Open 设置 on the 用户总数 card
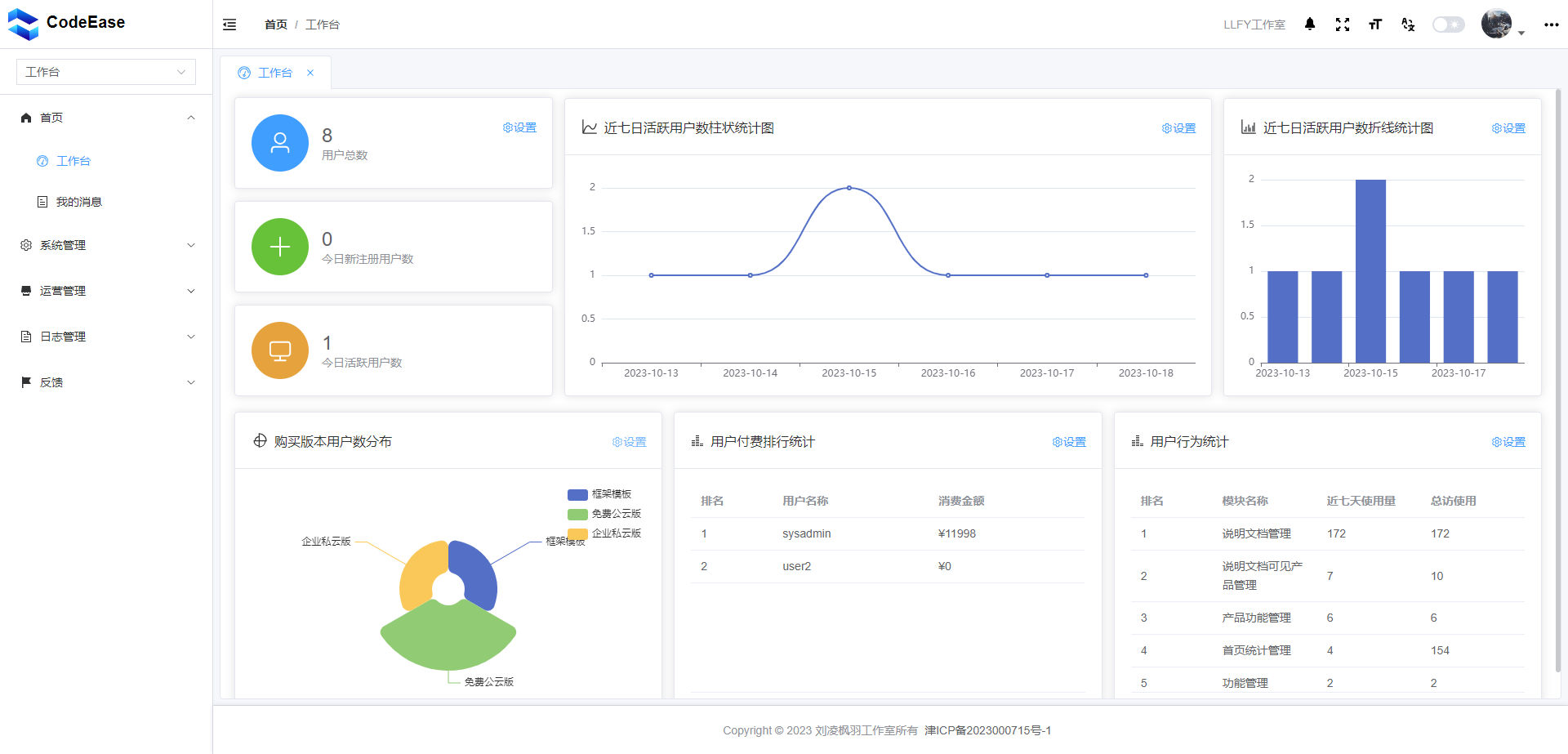Image resolution: width=1568 pixels, height=754 pixels. [x=519, y=127]
